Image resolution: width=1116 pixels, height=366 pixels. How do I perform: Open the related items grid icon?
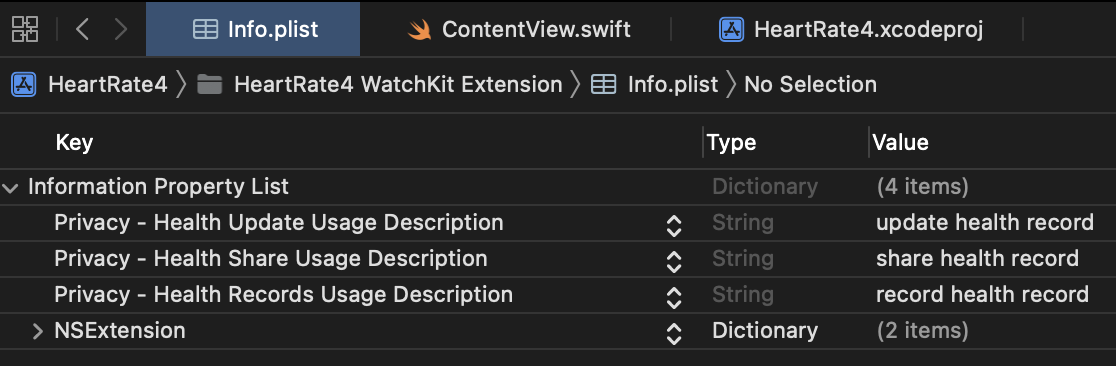click(x=25, y=29)
